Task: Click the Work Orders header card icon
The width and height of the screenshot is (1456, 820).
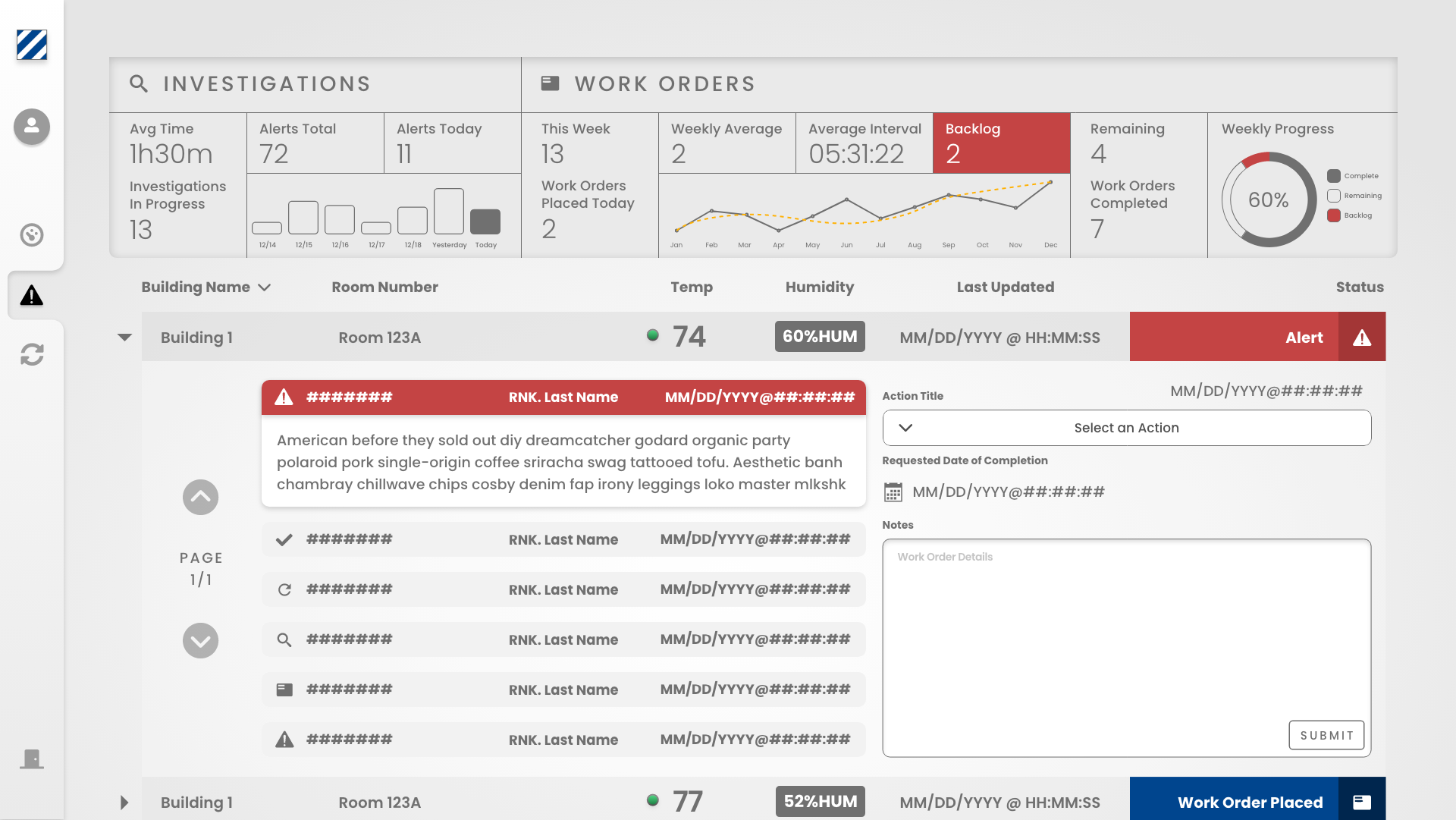Action: click(550, 83)
